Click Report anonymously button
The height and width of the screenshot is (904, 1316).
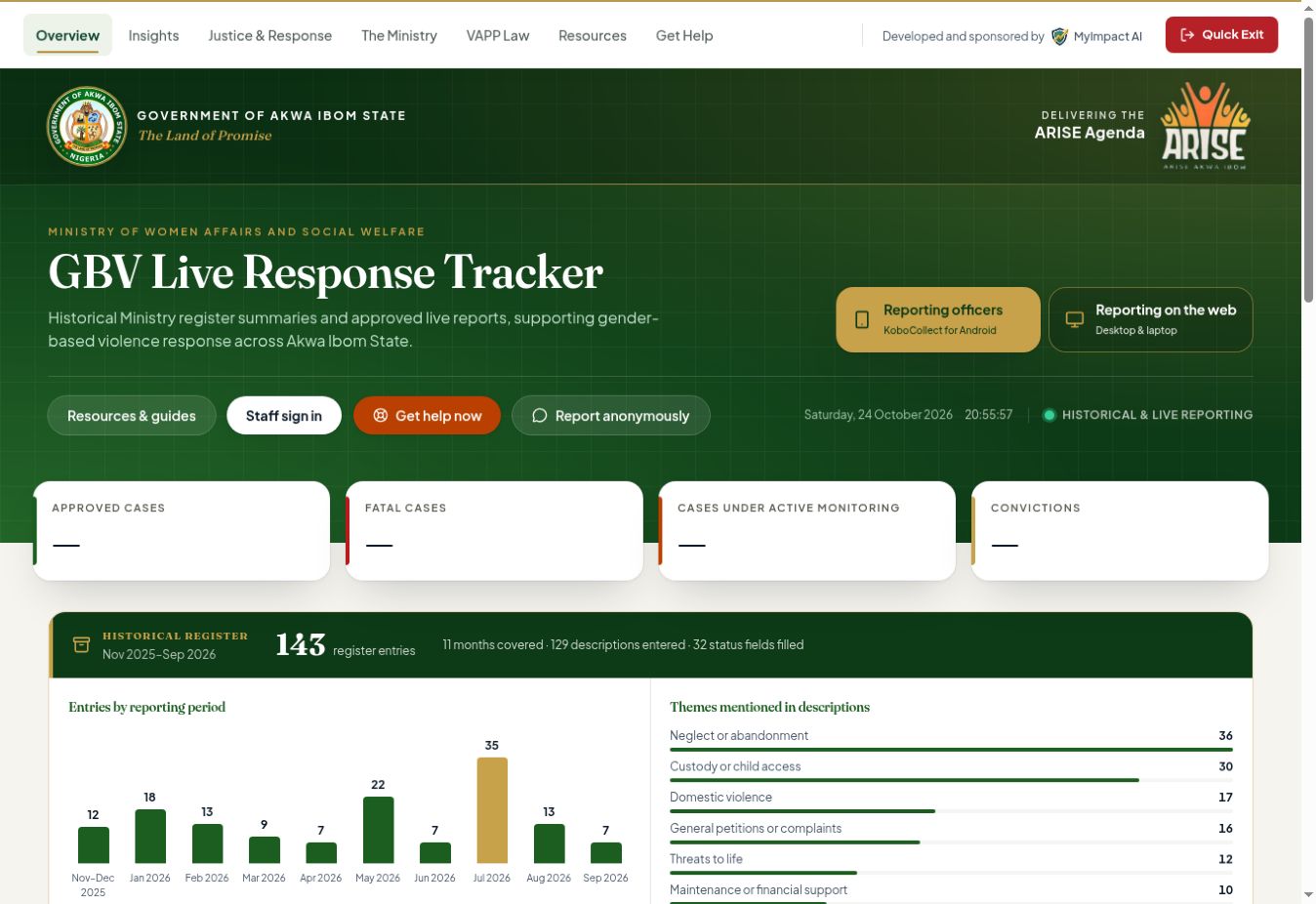(x=611, y=416)
